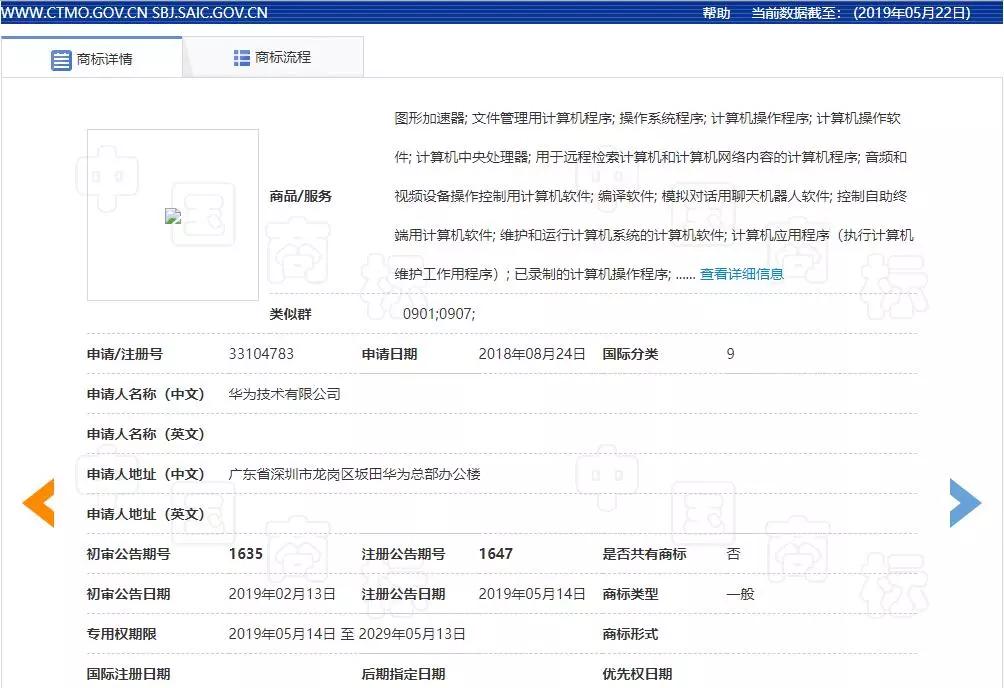Click the 当前数据截至 date text
Screen dimensions: 1004x688
(x=861, y=13)
